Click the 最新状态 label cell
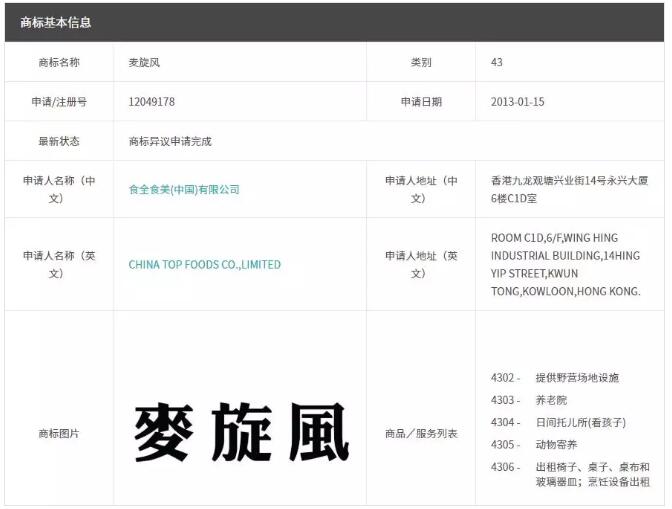Screen dimensions: 672x509 tap(59, 141)
